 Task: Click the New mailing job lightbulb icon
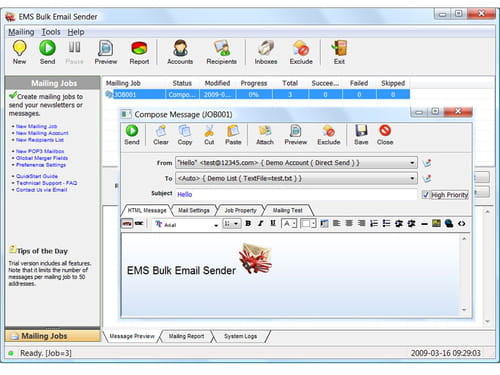coord(19,52)
